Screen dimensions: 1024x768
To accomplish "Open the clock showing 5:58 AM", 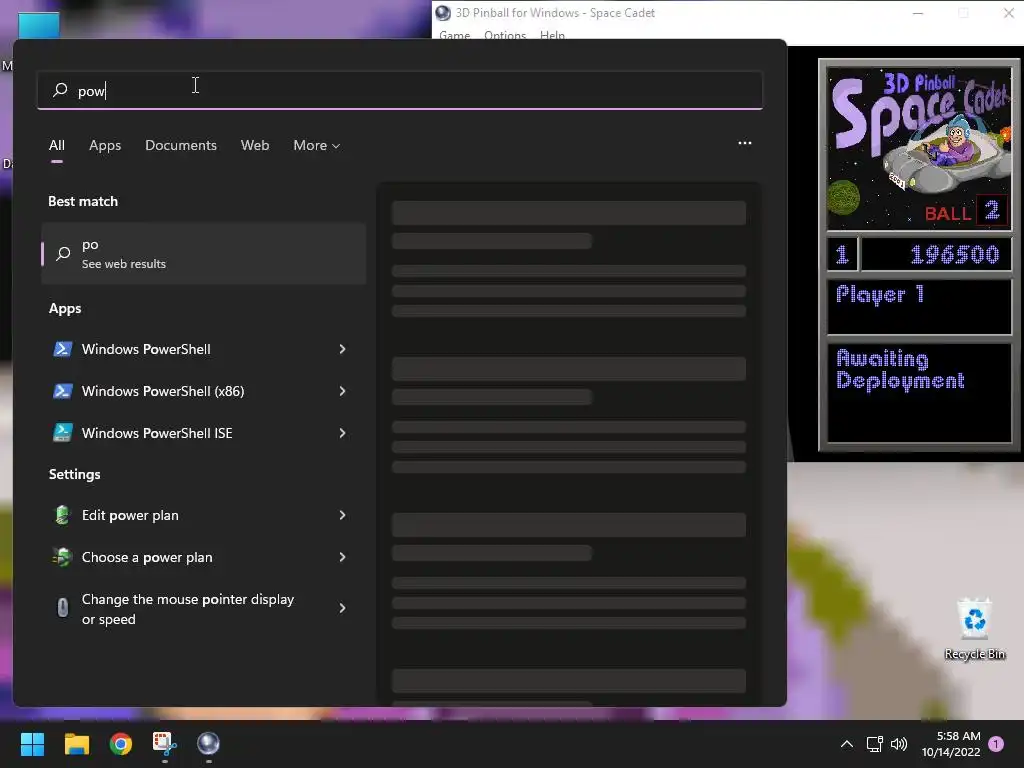I will click(952, 744).
